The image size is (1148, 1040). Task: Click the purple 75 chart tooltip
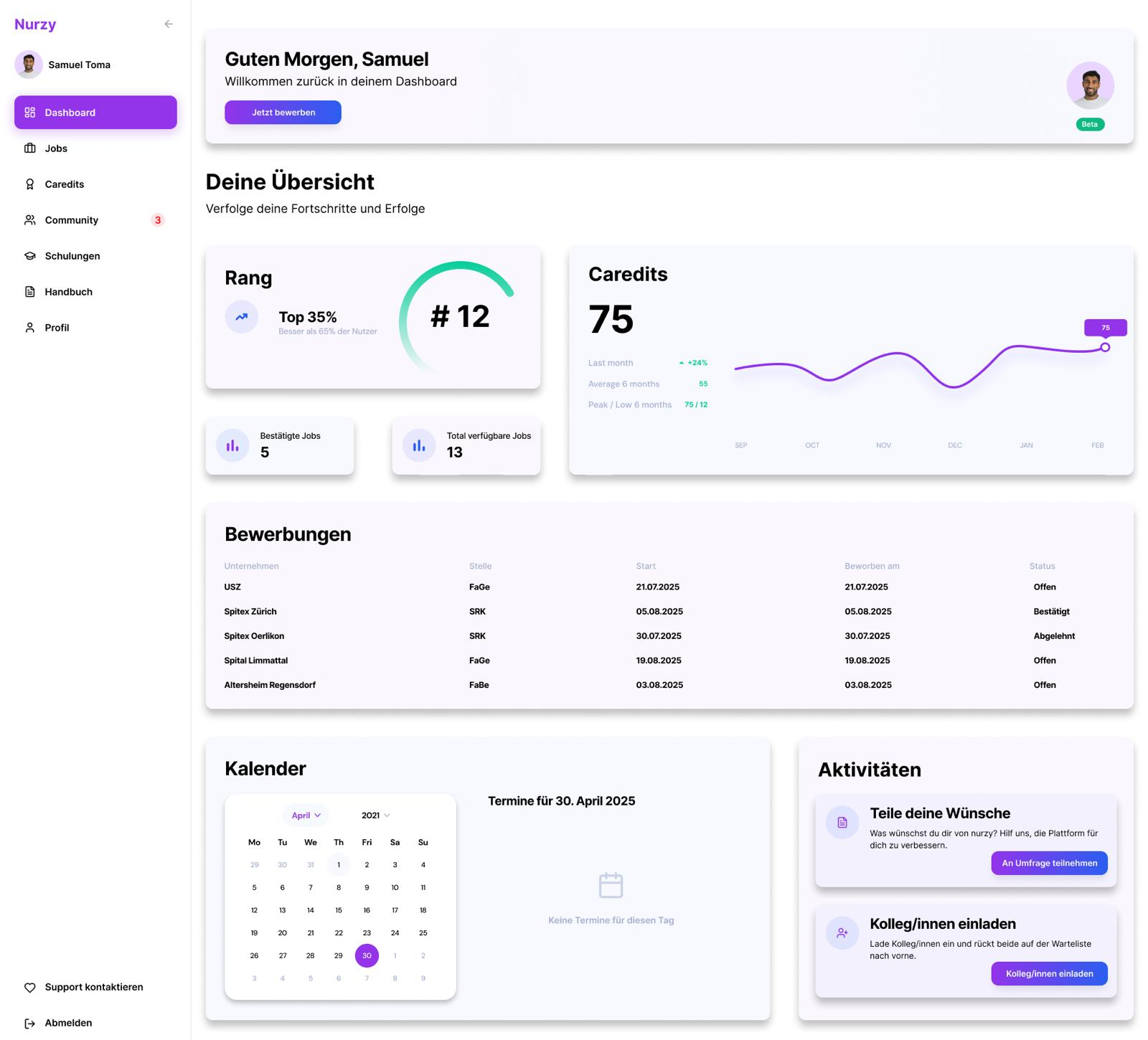[x=1105, y=328]
